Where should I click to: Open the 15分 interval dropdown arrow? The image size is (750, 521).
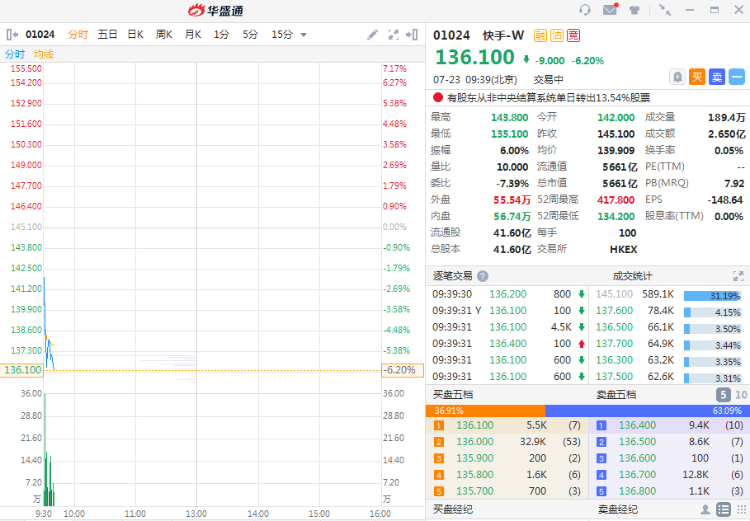tap(304, 35)
